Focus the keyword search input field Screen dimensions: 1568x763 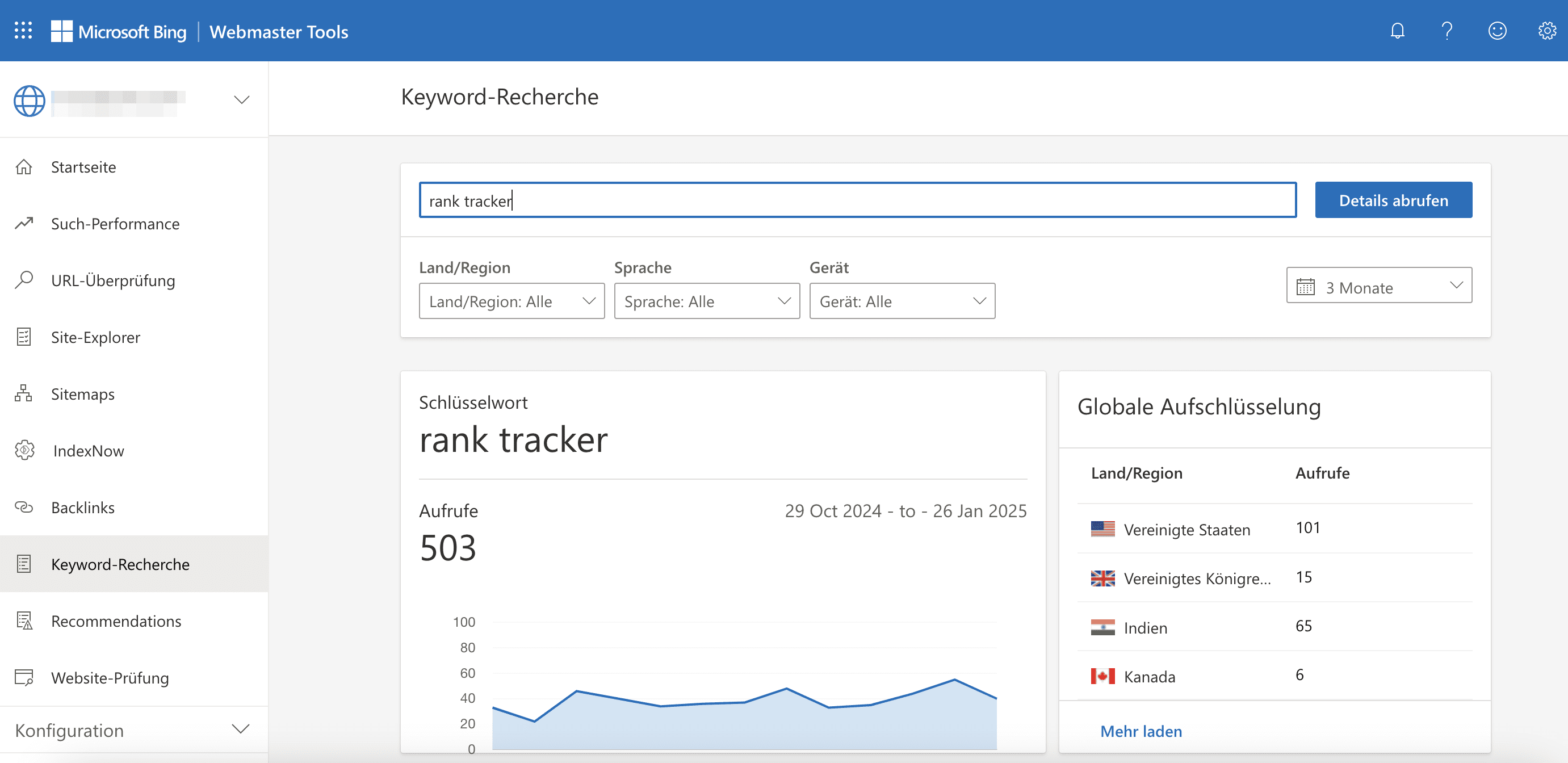(858, 200)
